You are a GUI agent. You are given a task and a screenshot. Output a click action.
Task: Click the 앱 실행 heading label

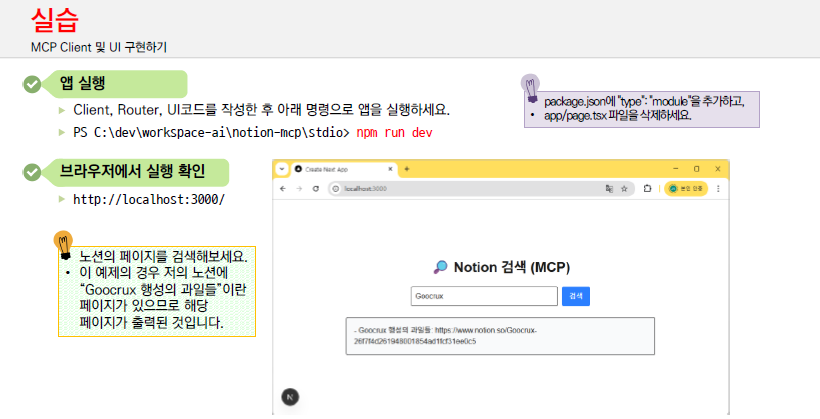pyautogui.click(x=83, y=83)
